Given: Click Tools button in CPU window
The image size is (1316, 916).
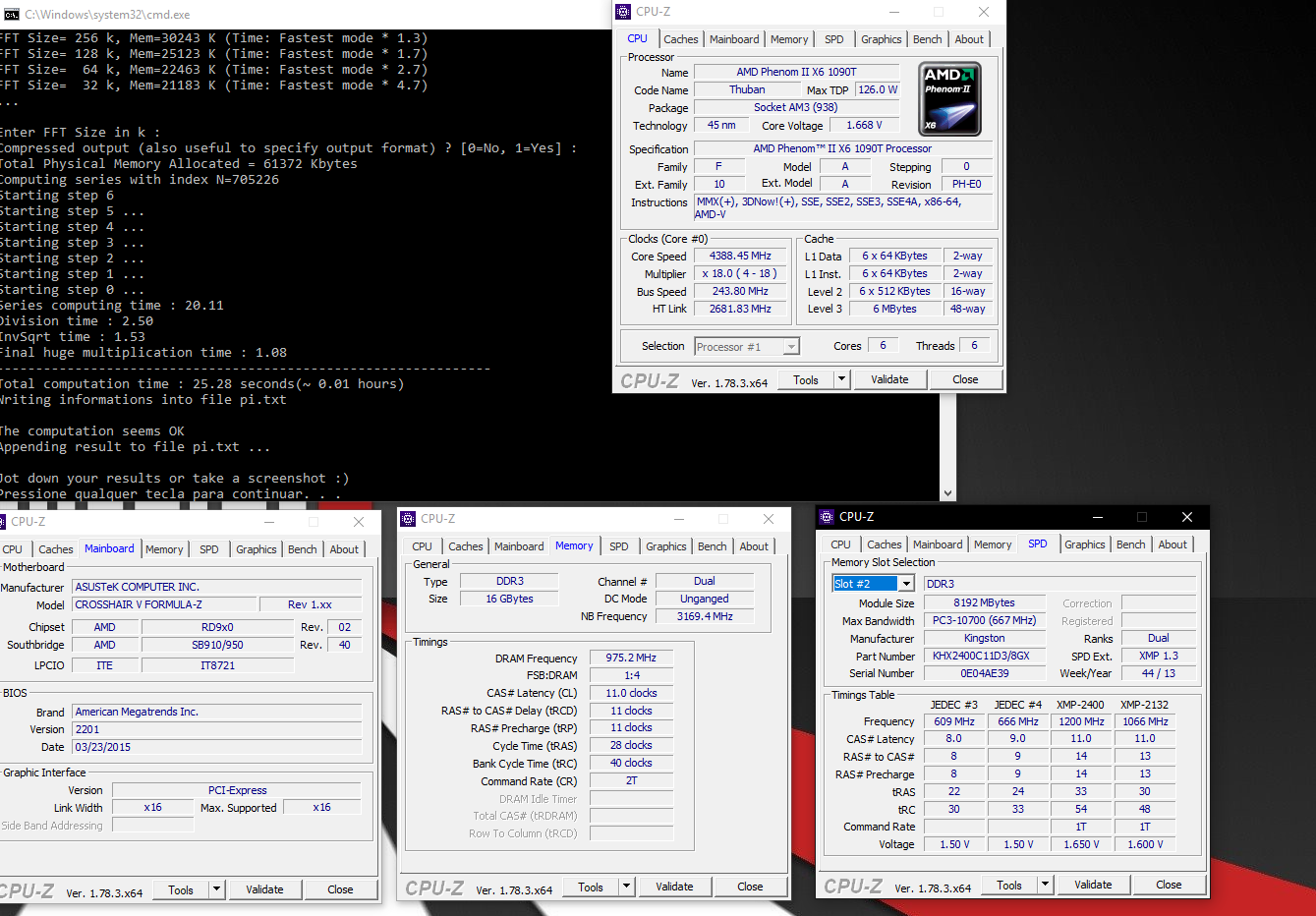Looking at the screenshot, I should 806,379.
